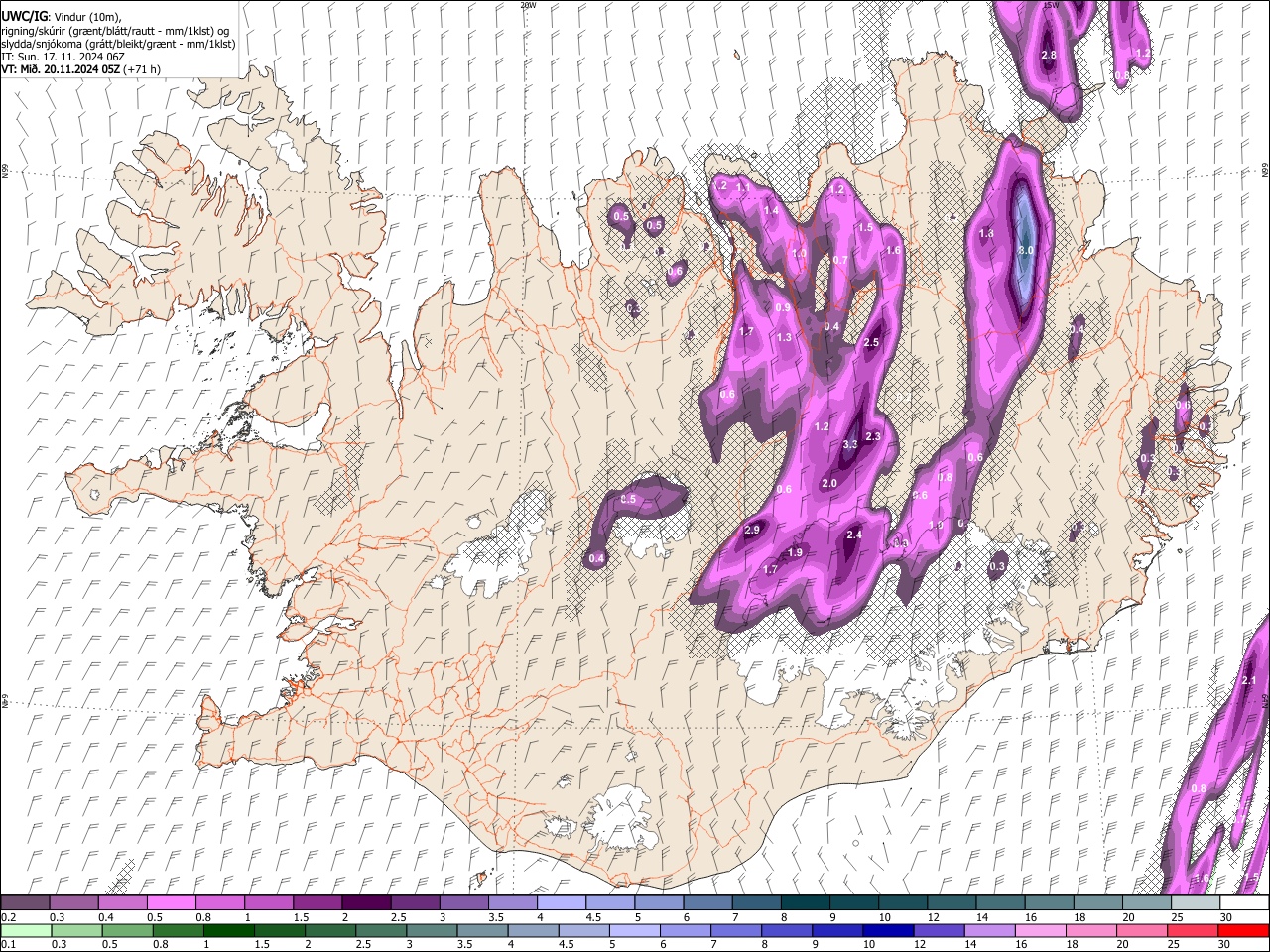Pick the pale mint 0.1–0.3 swatch, bottom scale
The image size is (1270, 952).
pyautogui.click(x=26, y=930)
